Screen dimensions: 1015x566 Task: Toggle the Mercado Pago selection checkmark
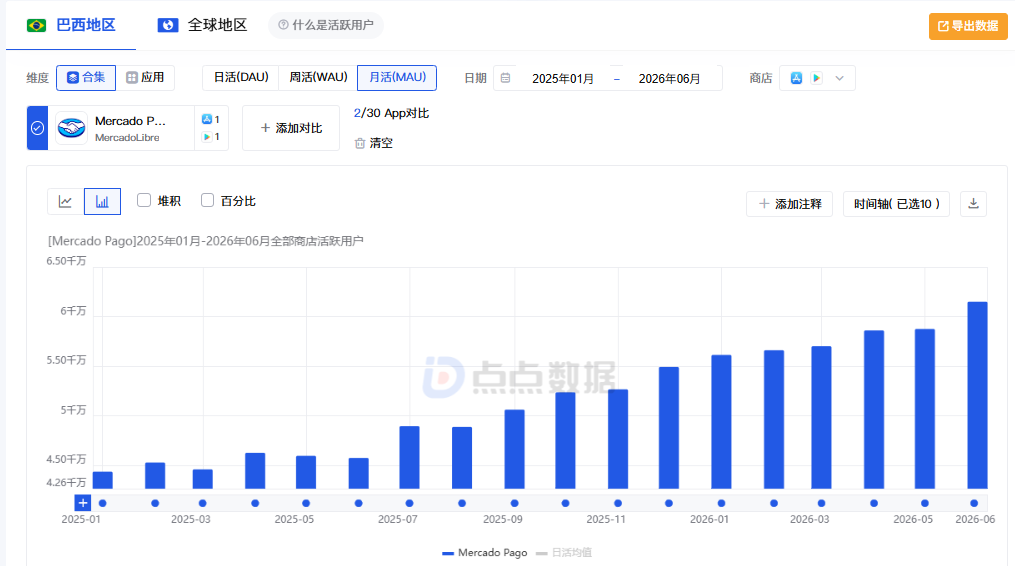38,128
